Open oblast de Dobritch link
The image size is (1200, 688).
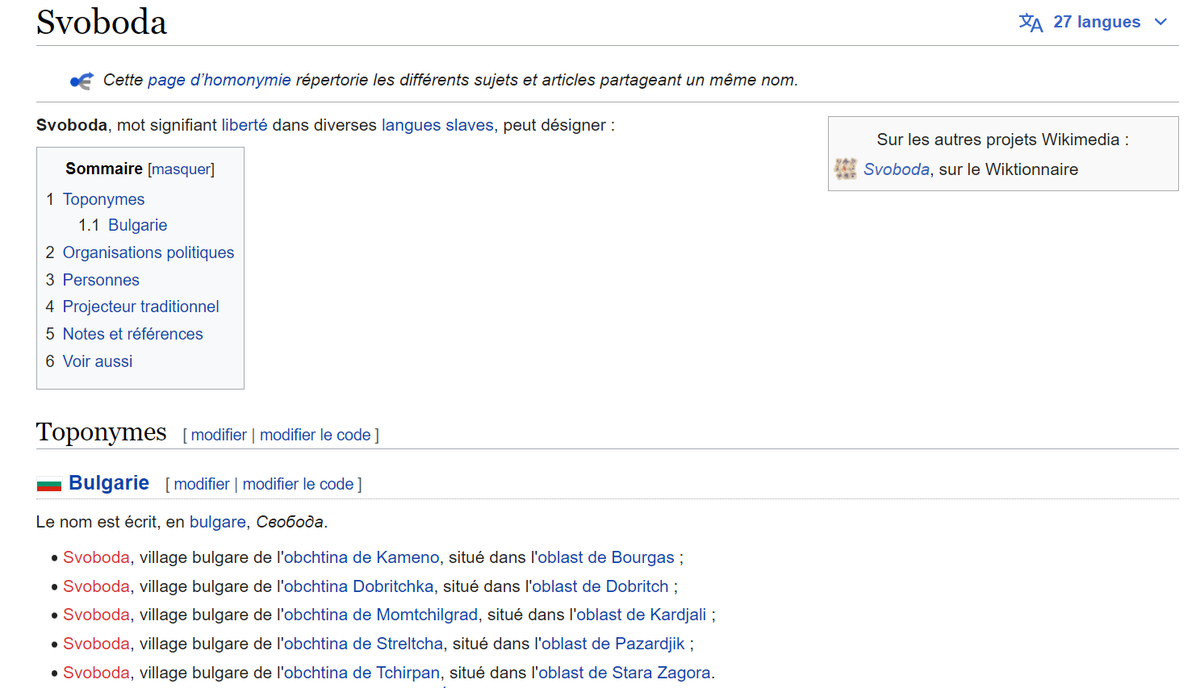tap(601, 586)
